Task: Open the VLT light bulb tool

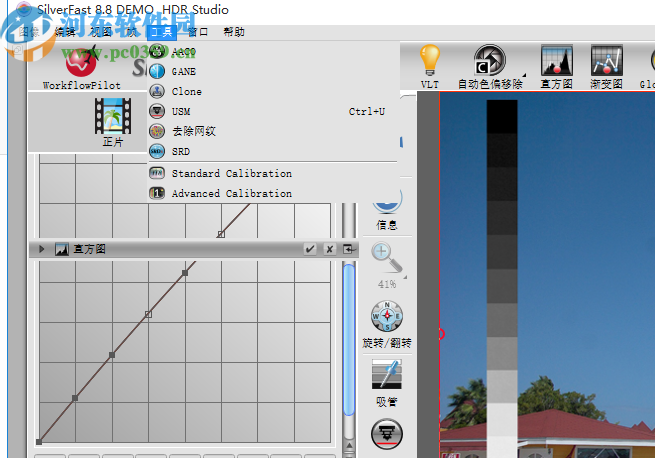Action: coord(430,66)
